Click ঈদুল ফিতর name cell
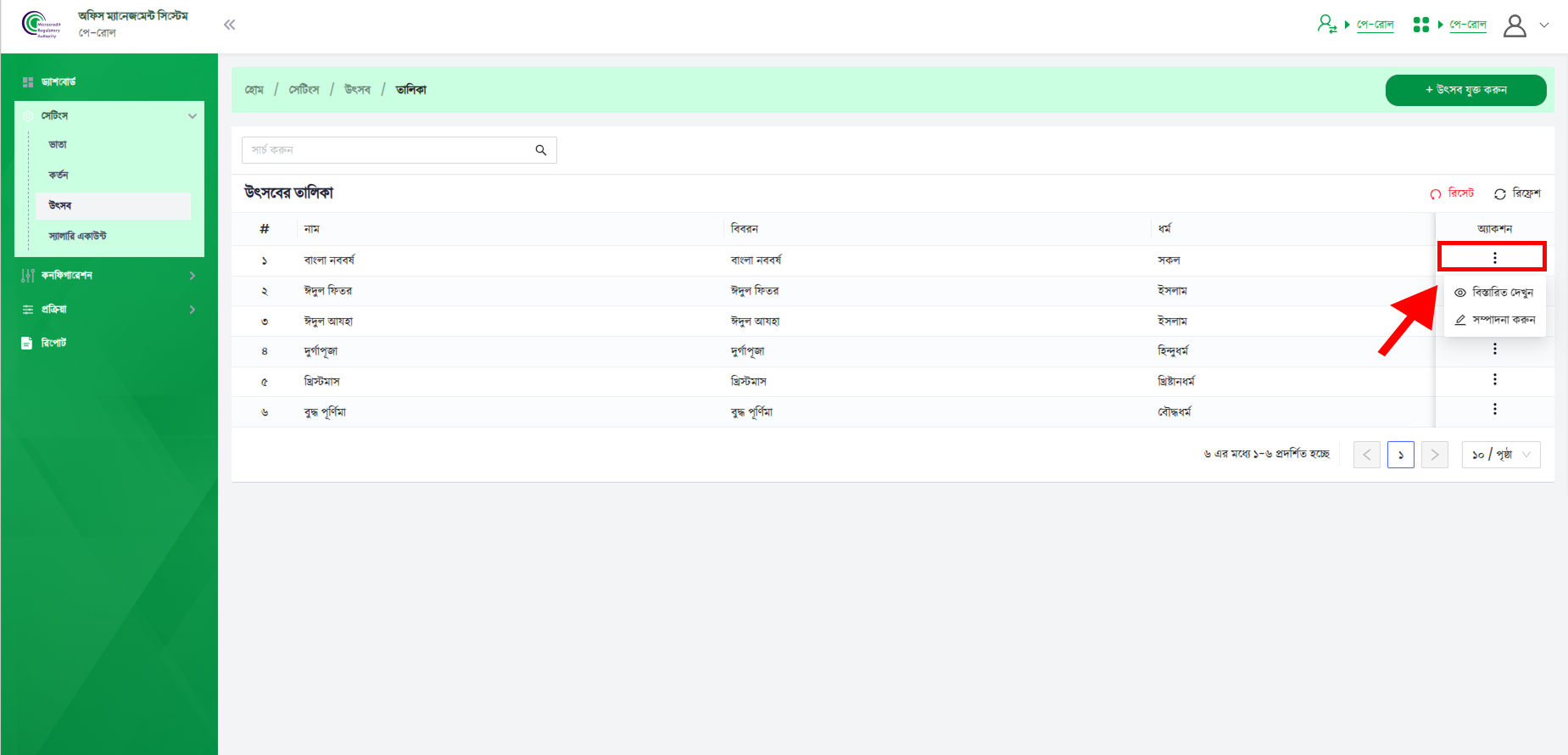The height and width of the screenshot is (755, 1568). [328, 291]
